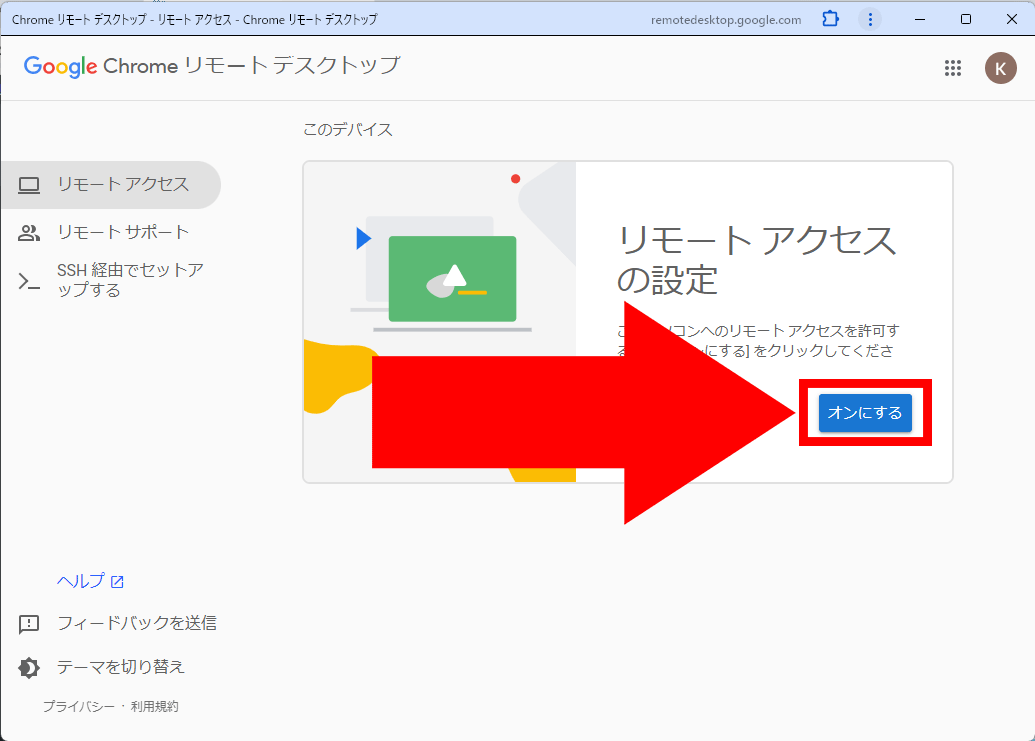Click the K profile avatar

coord(1000,68)
